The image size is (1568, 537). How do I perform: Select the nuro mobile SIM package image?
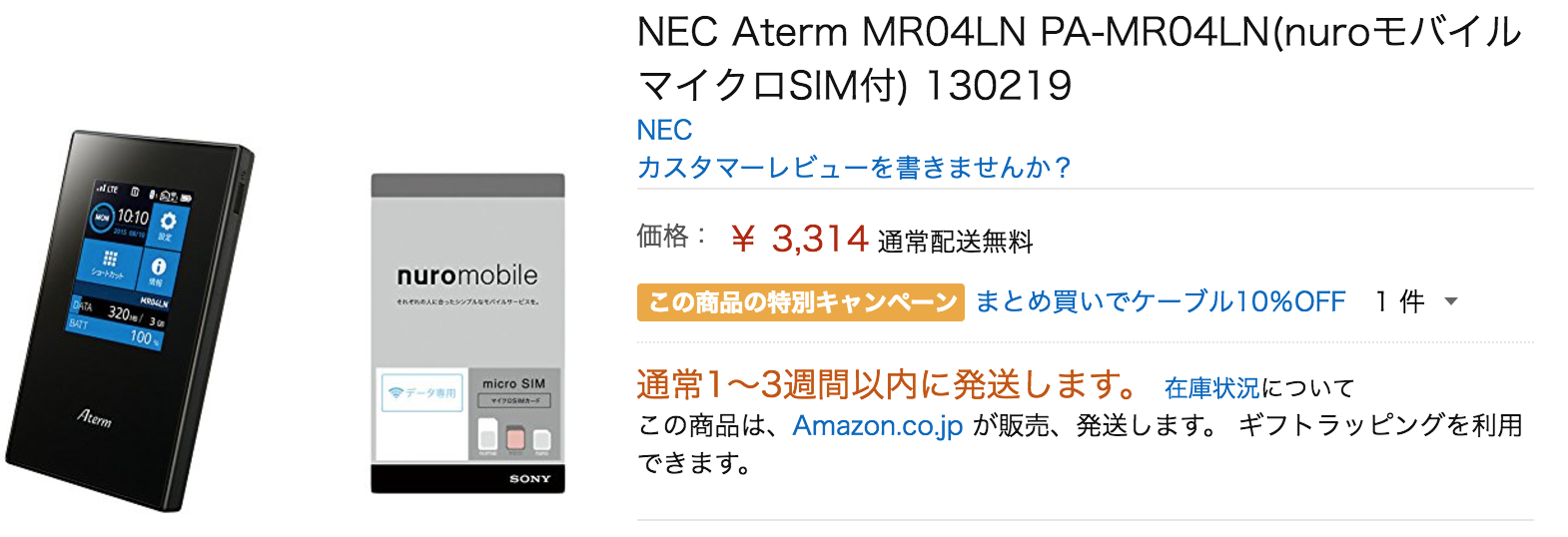click(x=467, y=333)
